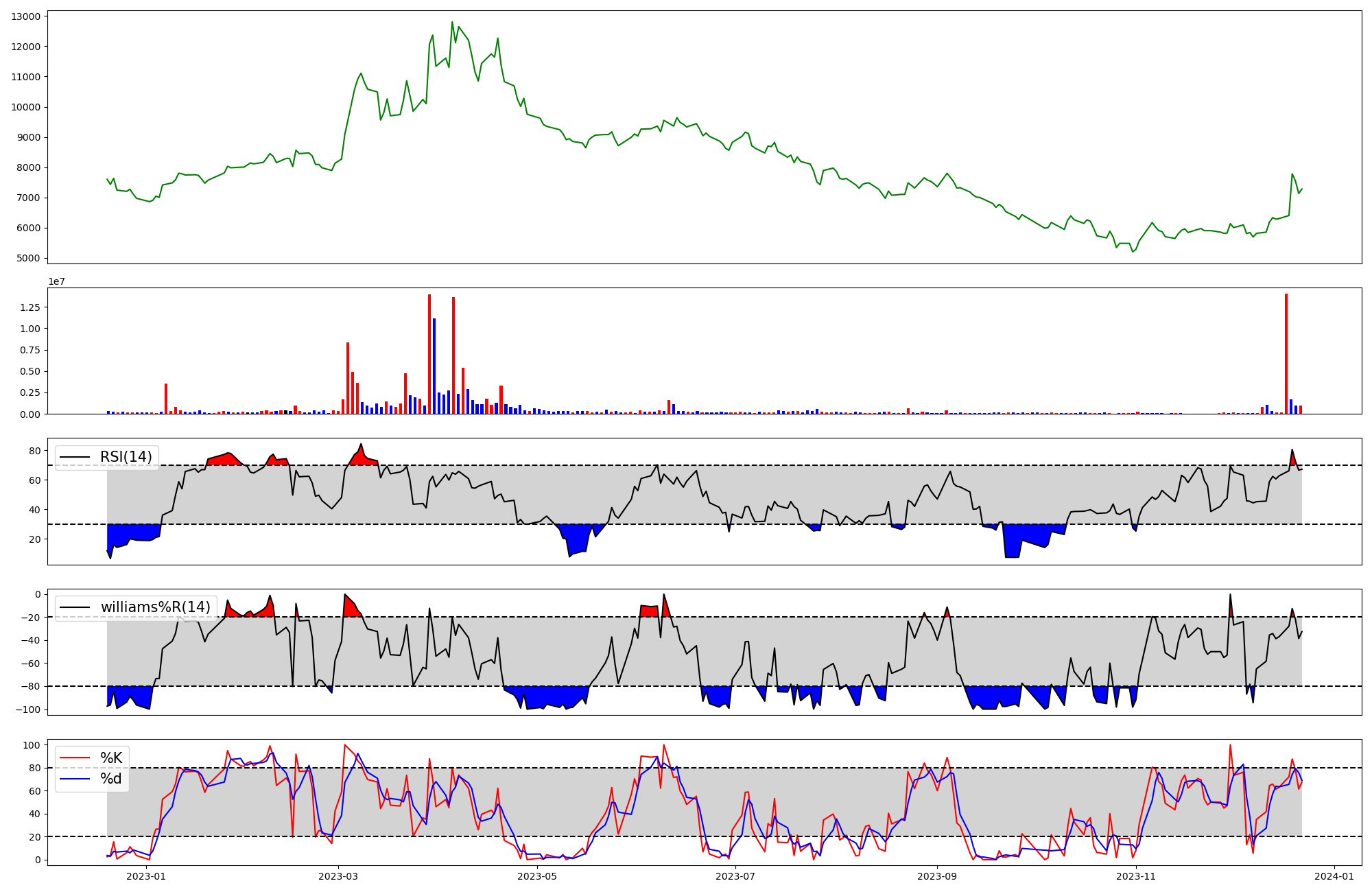1372x892 pixels.
Task: Click the blue %d legend line sample
Action: click(75, 779)
